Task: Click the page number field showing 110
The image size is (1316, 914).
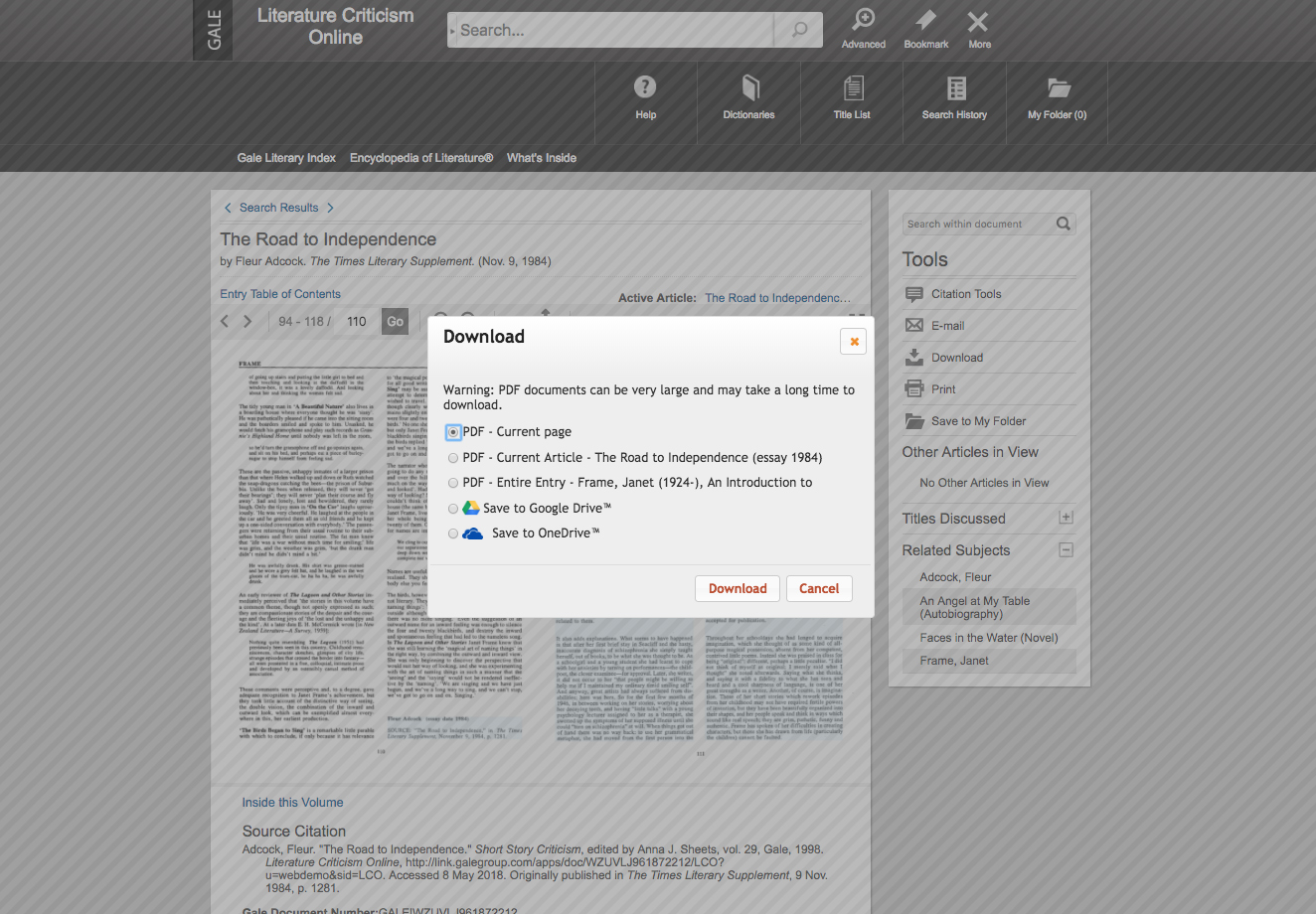Action: click(x=357, y=321)
